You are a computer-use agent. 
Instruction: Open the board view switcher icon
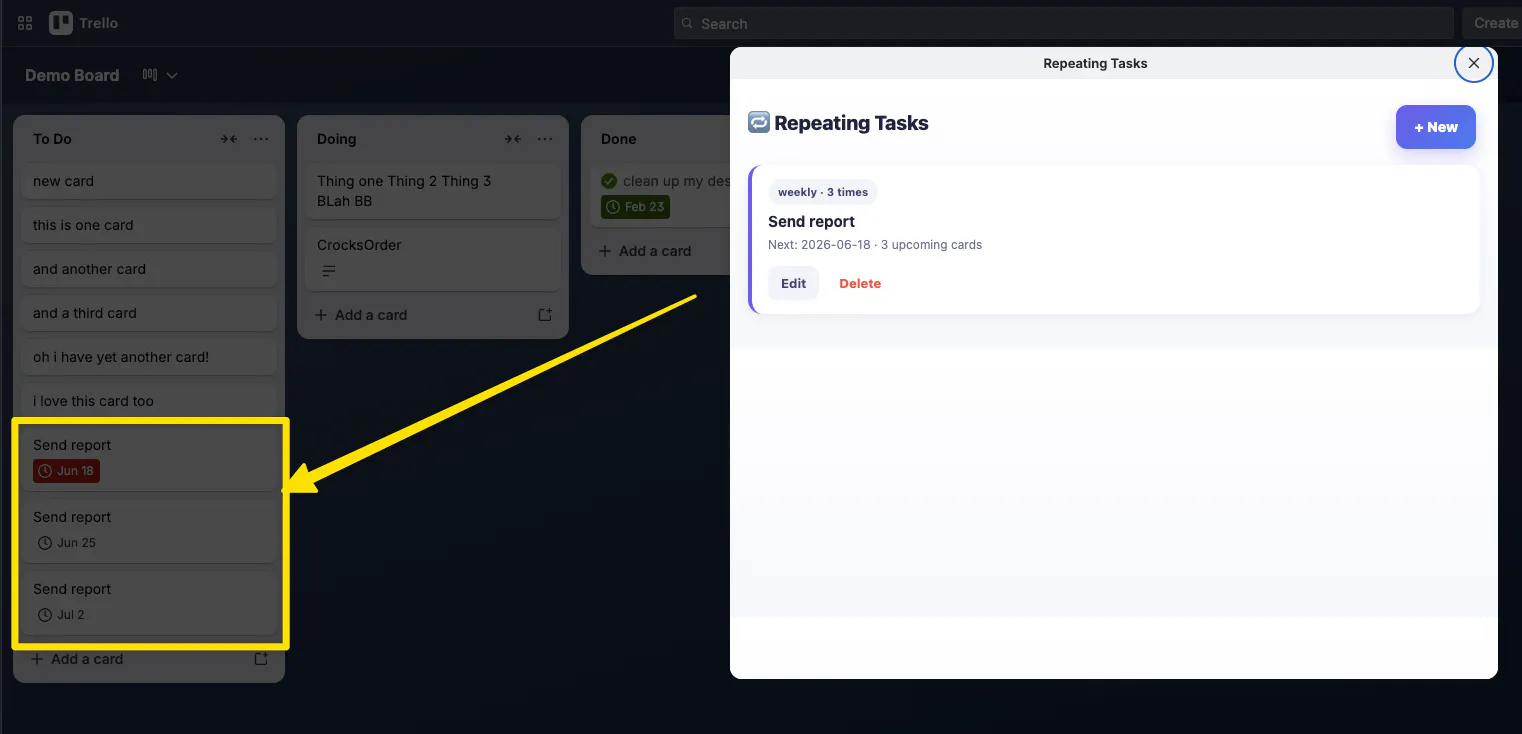pos(150,75)
